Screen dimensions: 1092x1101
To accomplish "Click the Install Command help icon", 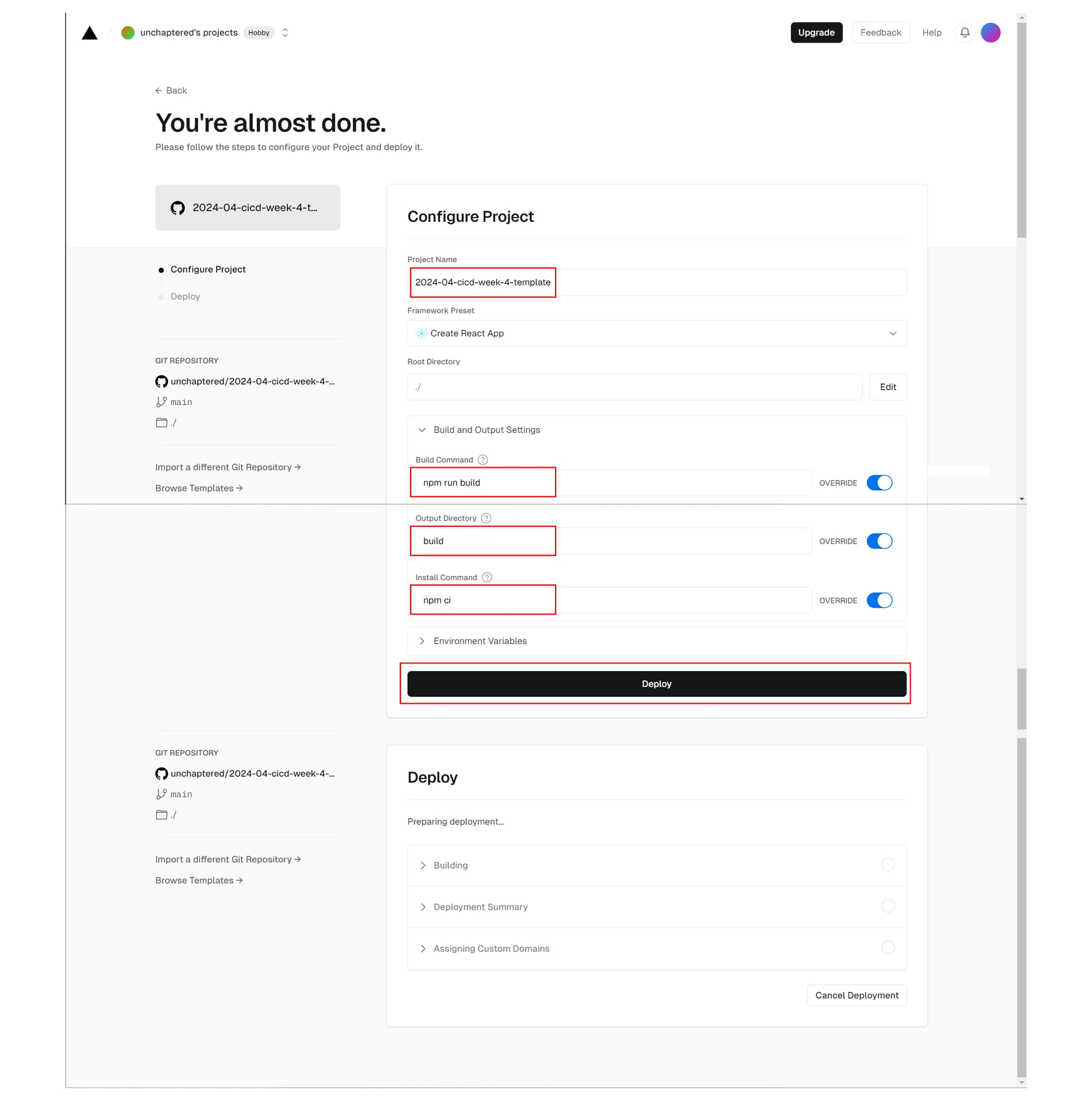I will click(487, 578).
